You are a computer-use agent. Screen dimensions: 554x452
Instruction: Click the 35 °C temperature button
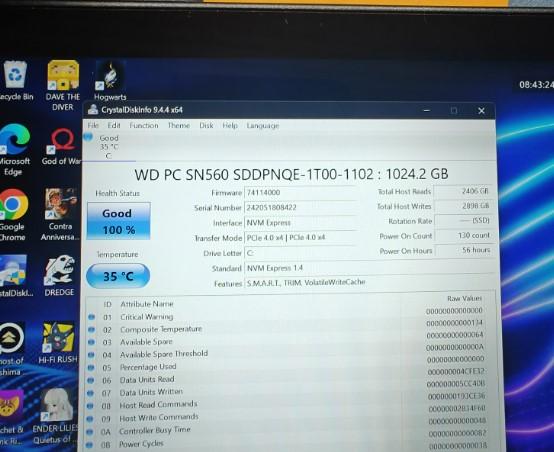click(x=118, y=276)
